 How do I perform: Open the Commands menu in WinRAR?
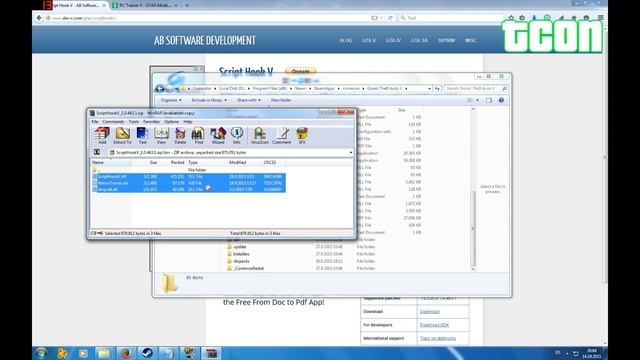113,122
